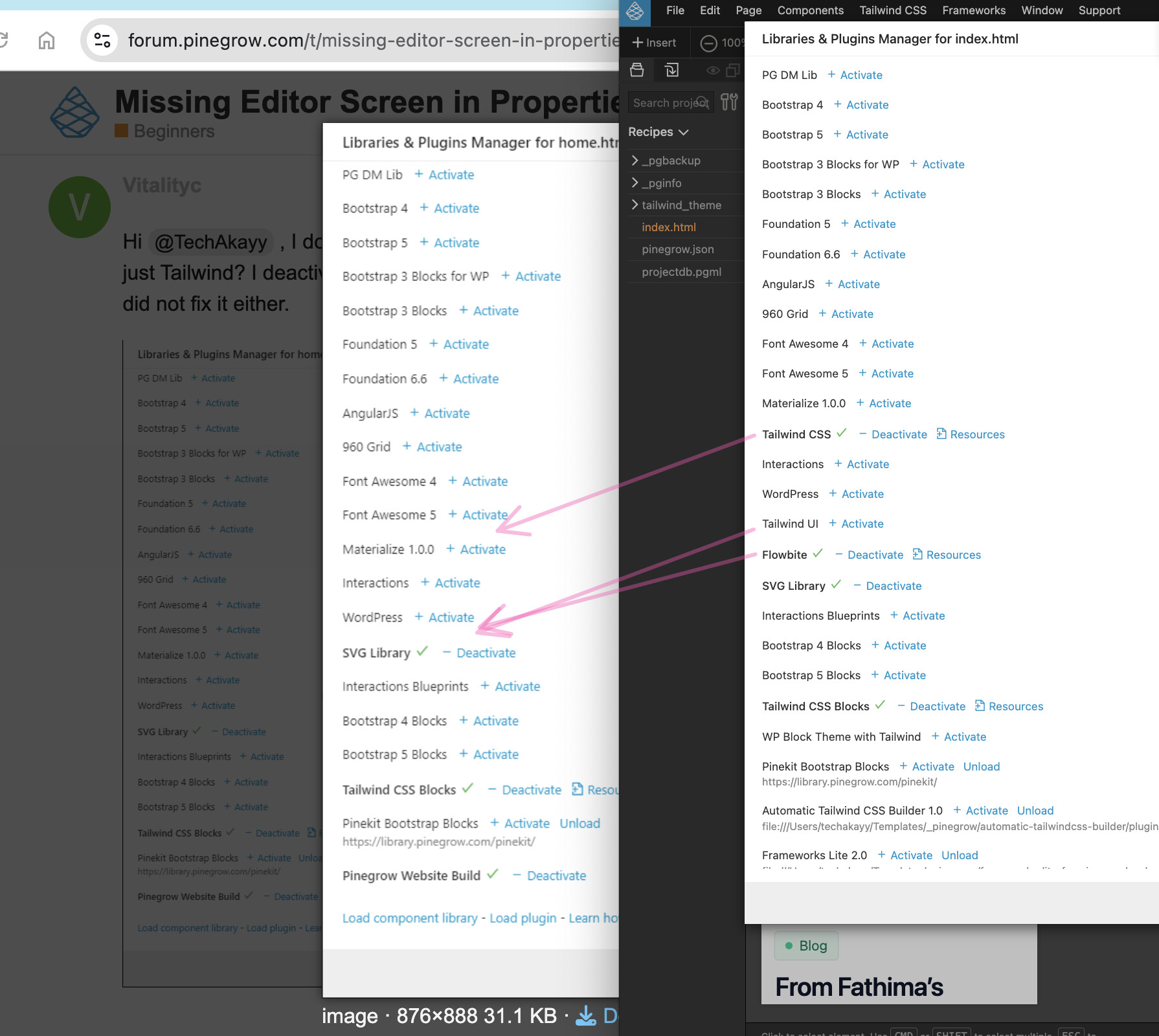Expand the Recipes dropdown in Pinegrow's project panel
Screen dimensions: 1159x1036
(x=658, y=132)
